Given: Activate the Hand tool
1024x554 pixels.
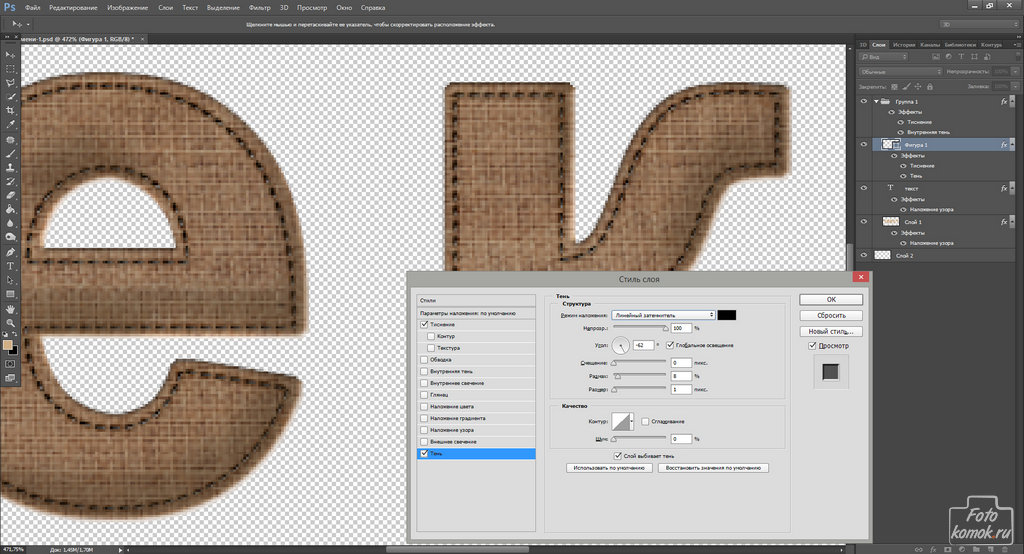Looking at the screenshot, I should click(10, 308).
